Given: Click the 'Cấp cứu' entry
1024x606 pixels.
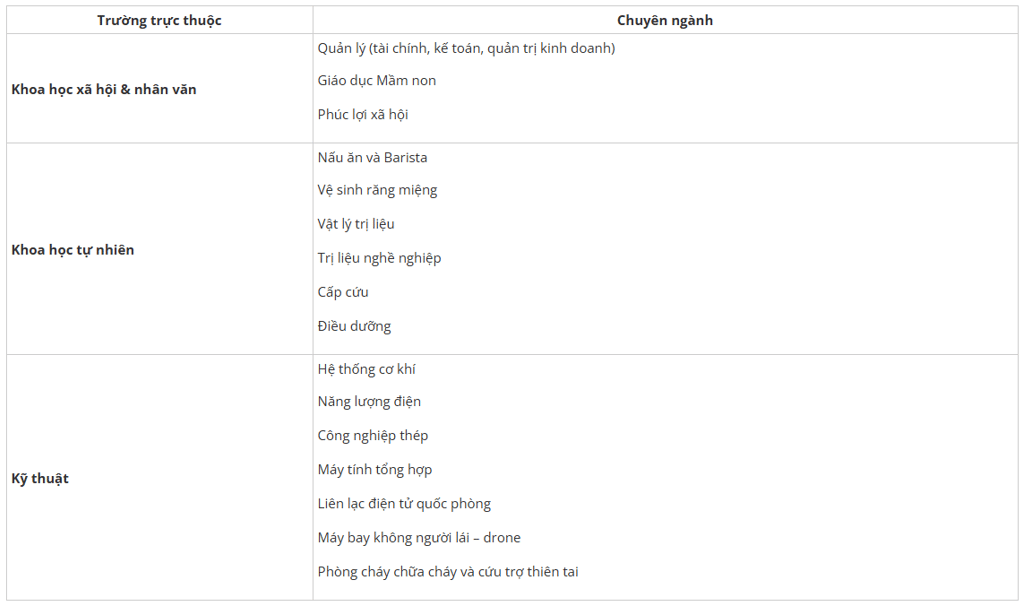Looking at the screenshot, I should click(343, 292).
